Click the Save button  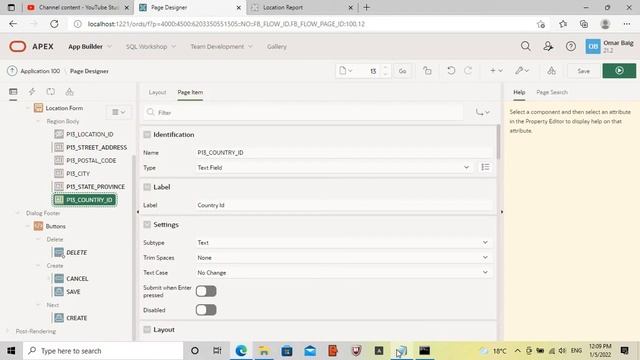pos(583,71)
